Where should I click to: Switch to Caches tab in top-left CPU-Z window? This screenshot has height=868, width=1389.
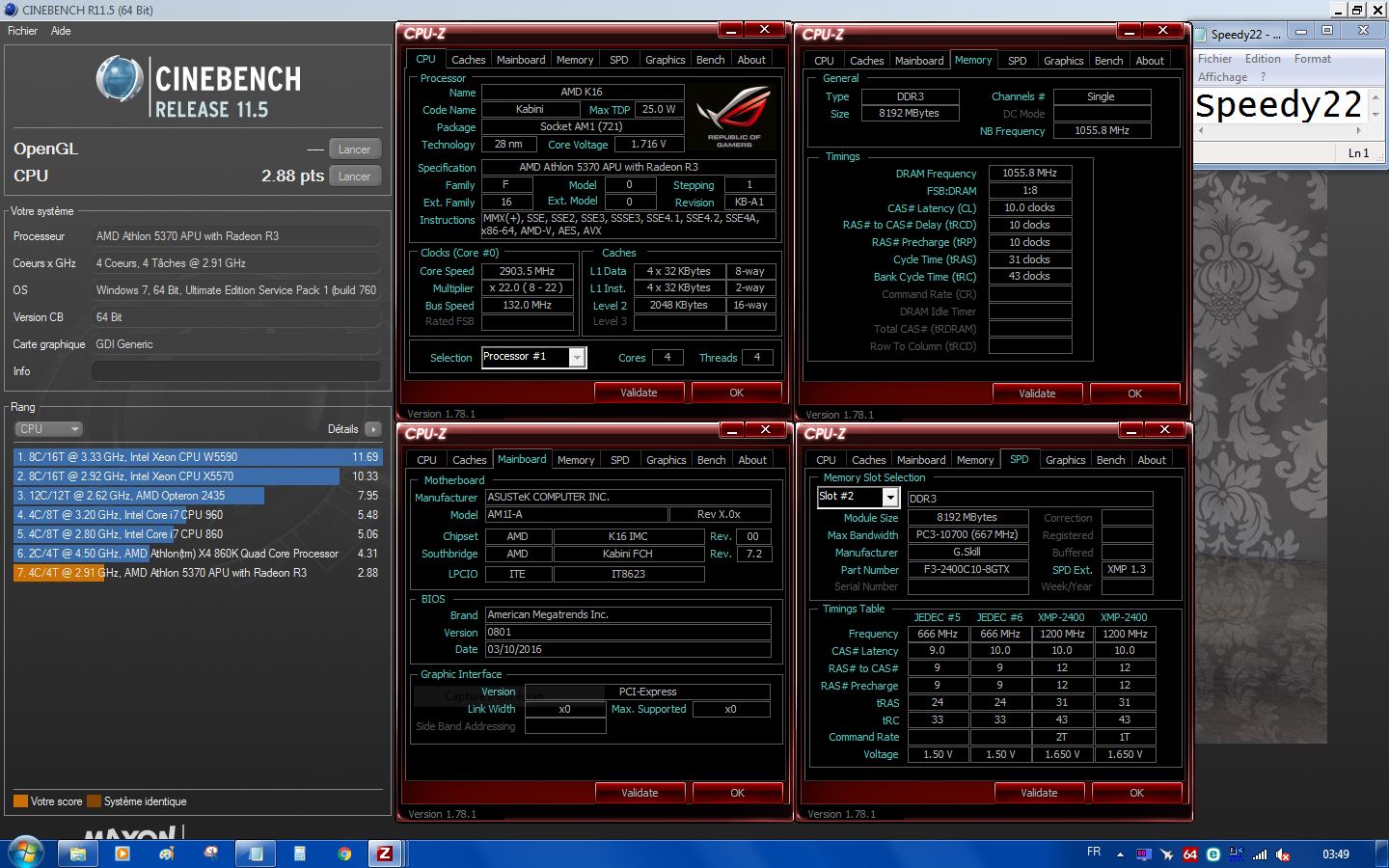pos(469,60)
